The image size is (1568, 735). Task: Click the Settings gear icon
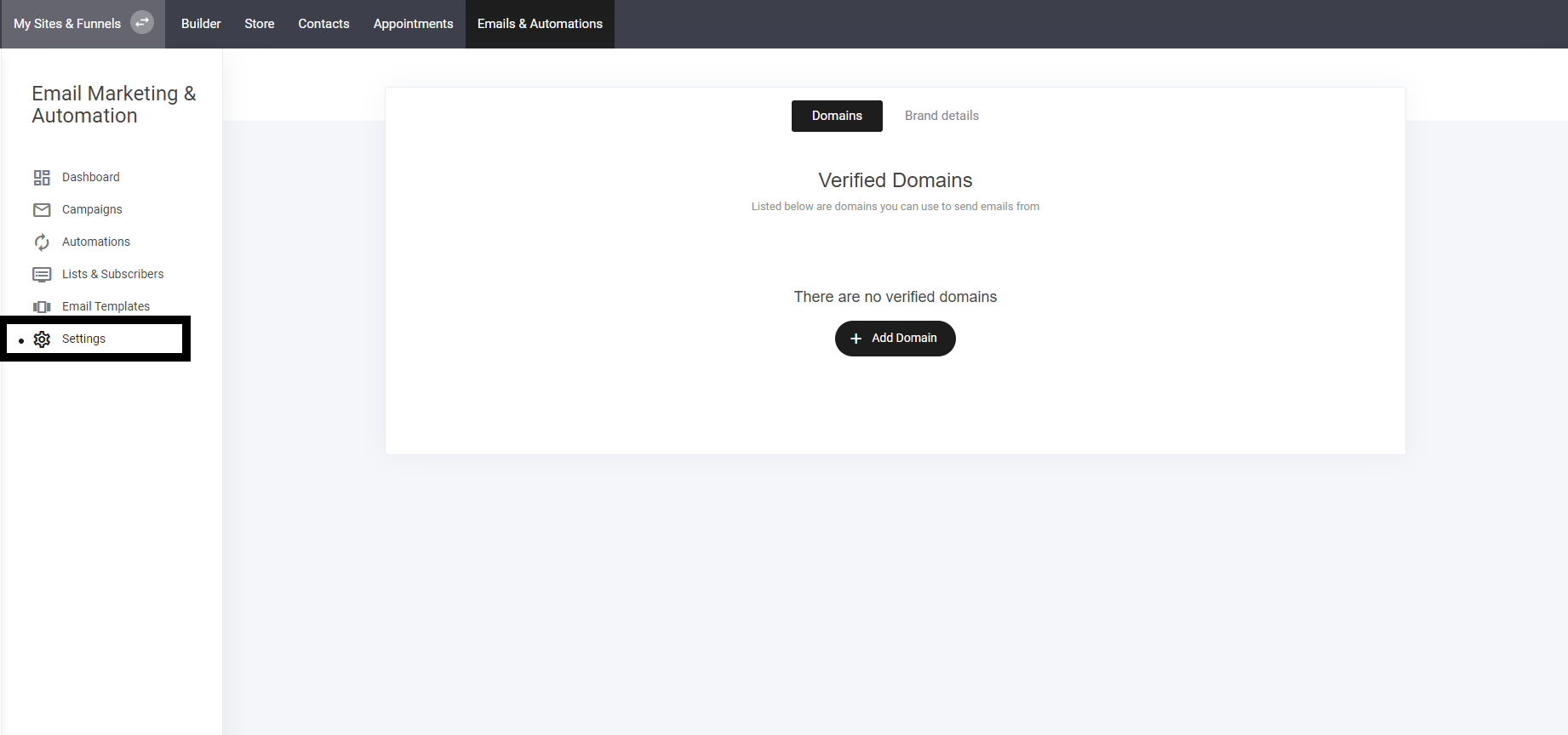[x=42, y=339]
